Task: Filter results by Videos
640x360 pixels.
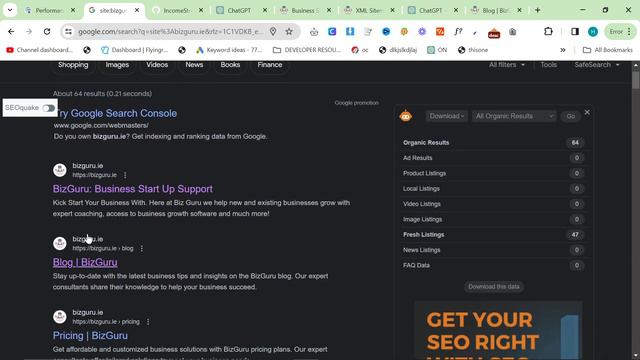Action: click(x=157, y=65)
